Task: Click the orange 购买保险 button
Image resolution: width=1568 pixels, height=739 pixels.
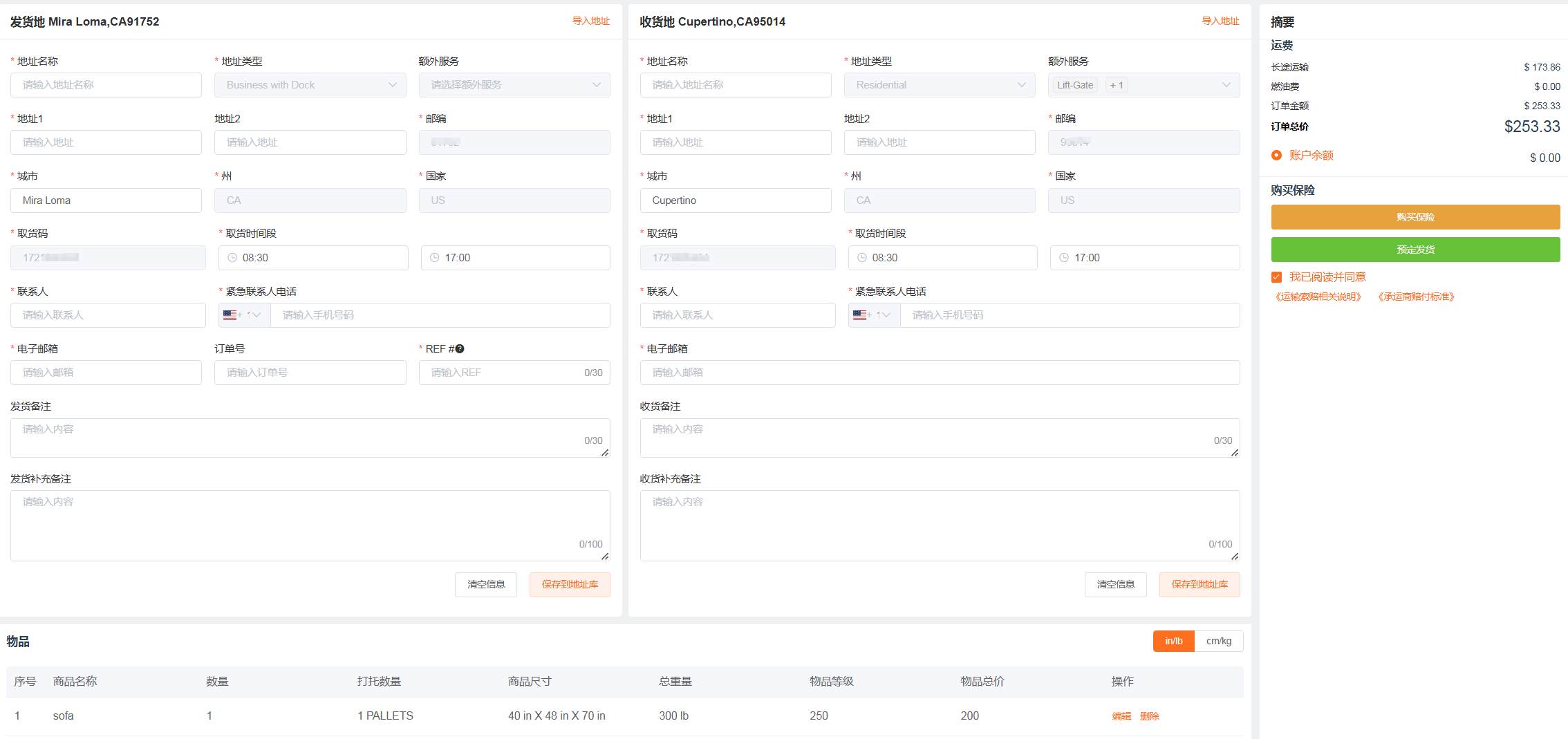Action: coord(1415,217)
